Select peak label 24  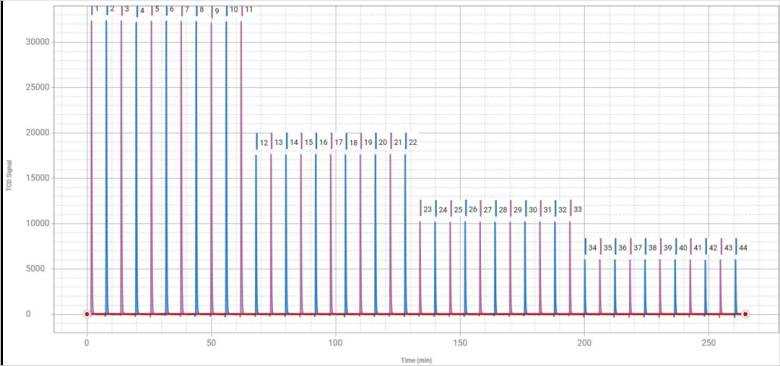443,210
